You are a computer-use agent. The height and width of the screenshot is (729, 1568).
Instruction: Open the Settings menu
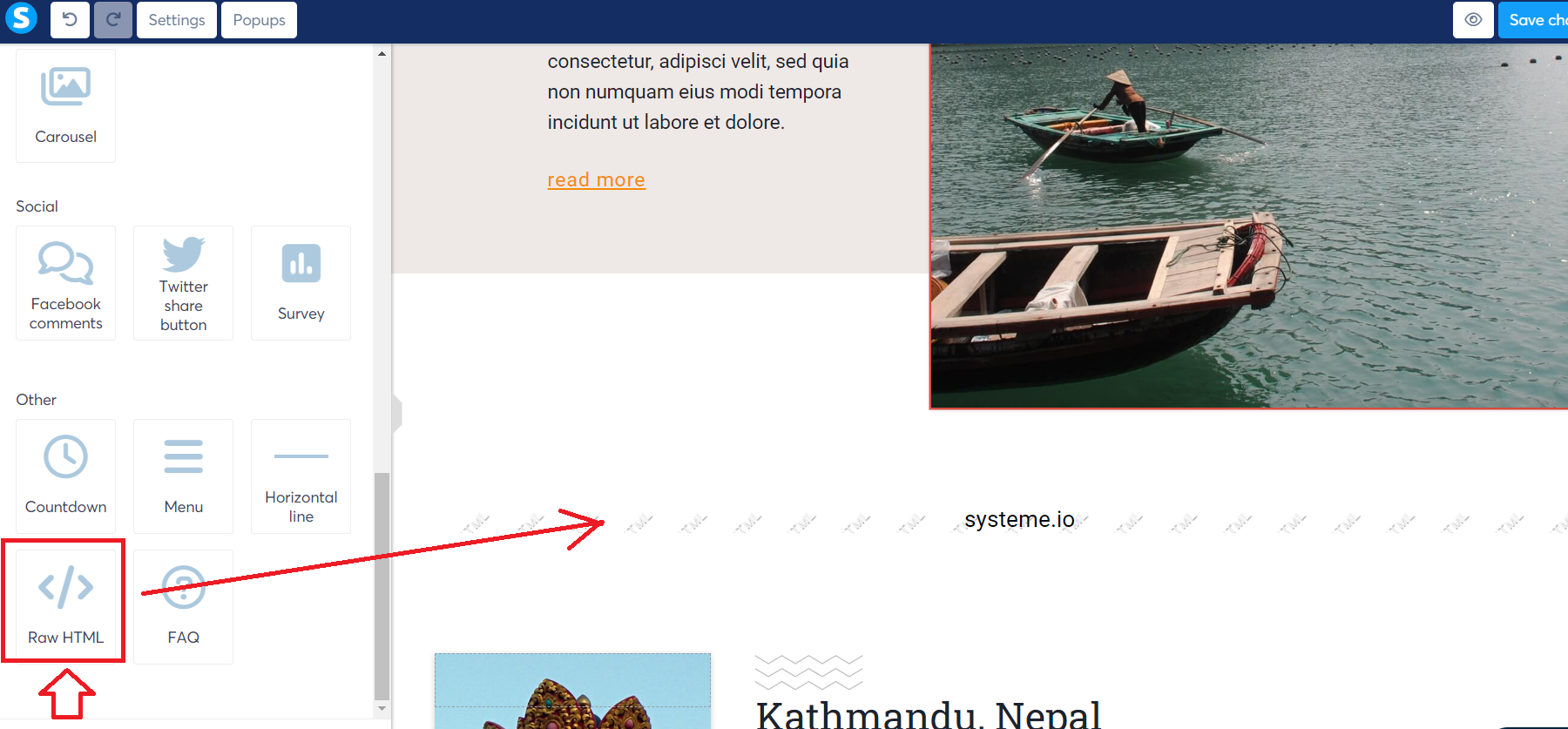[177, 20]
